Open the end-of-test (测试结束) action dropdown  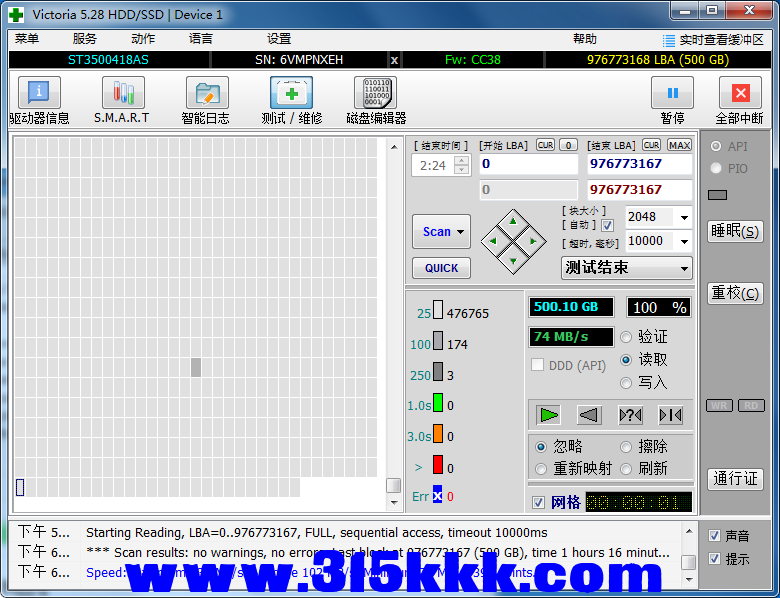point(627,268)
